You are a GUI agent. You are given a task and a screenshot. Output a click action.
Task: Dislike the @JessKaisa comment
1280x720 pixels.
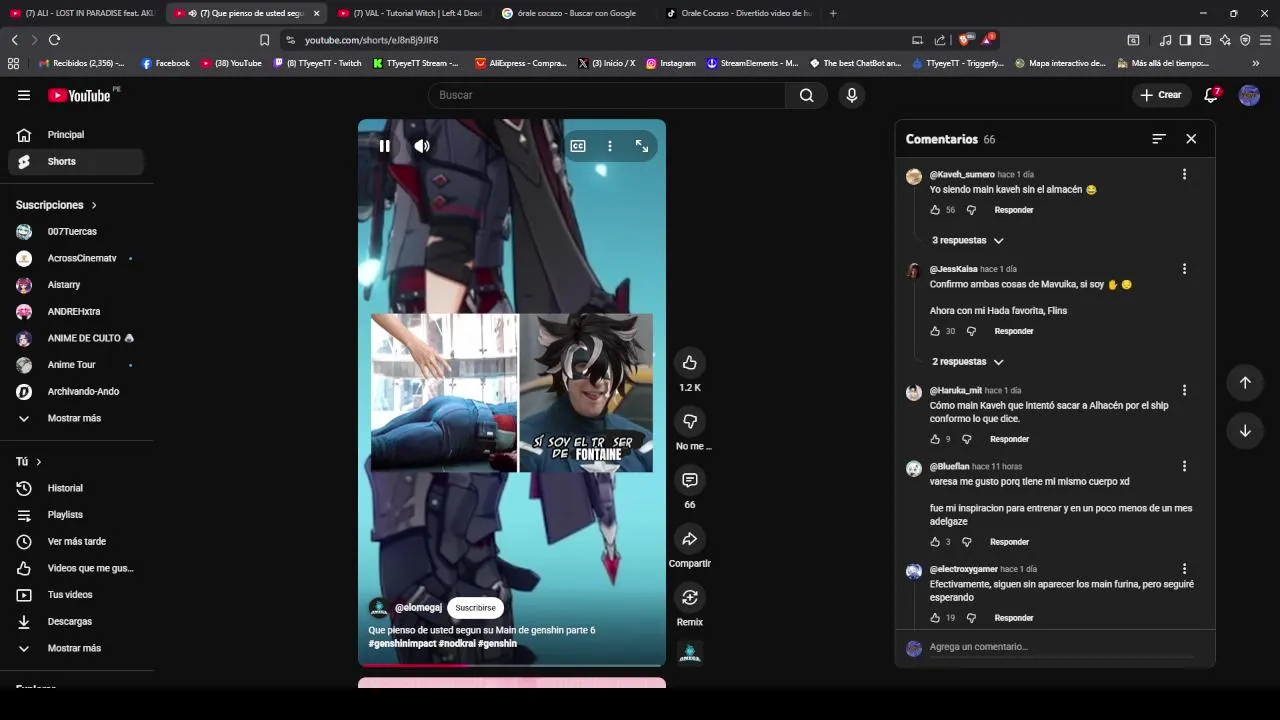coord(971,331)
